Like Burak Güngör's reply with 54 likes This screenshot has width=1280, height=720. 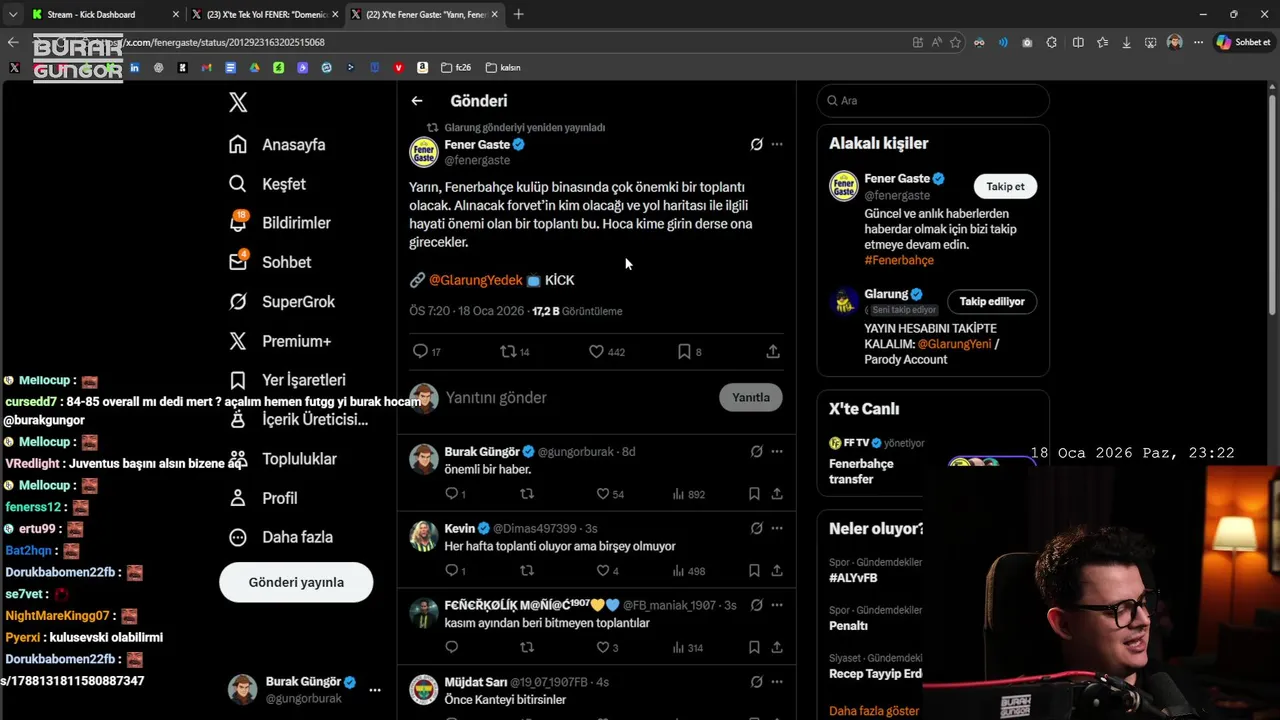603,494
